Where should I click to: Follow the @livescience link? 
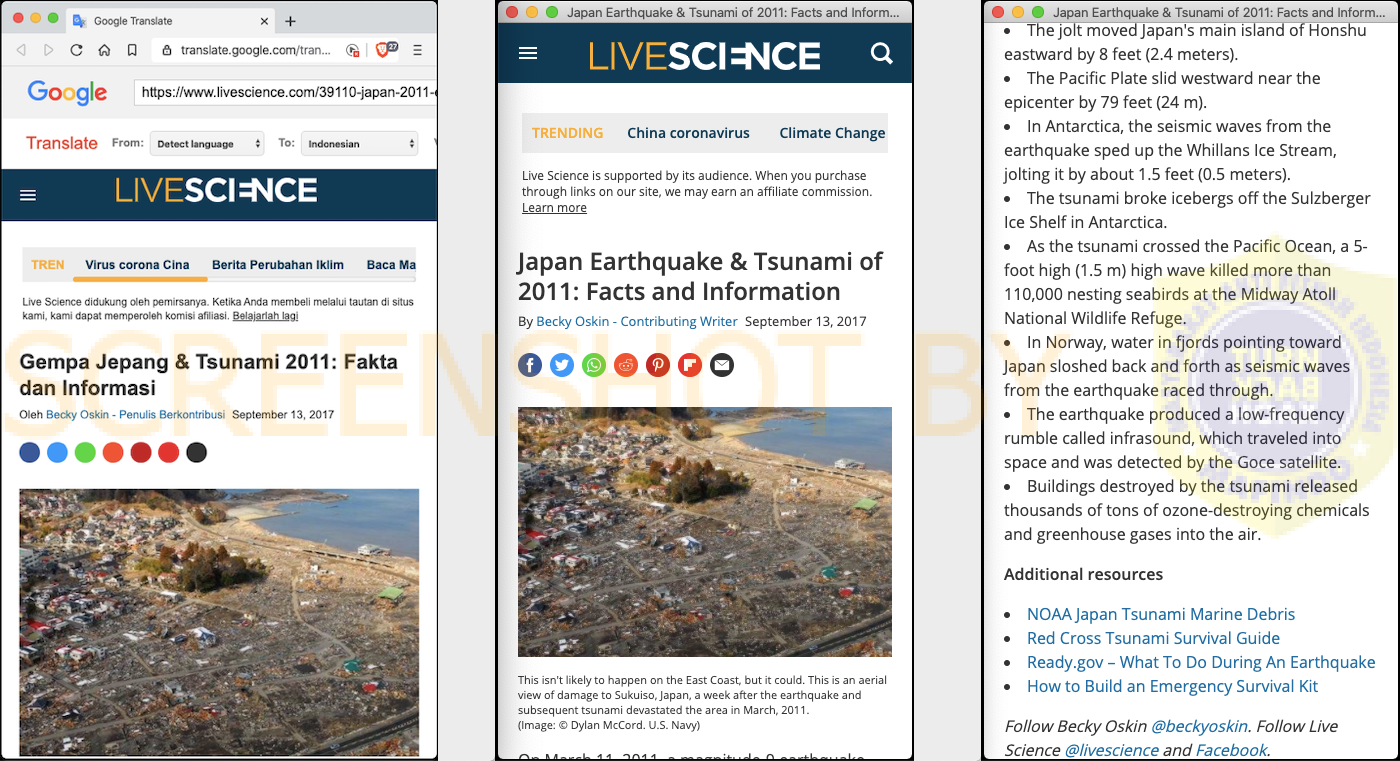(1111, 750)
